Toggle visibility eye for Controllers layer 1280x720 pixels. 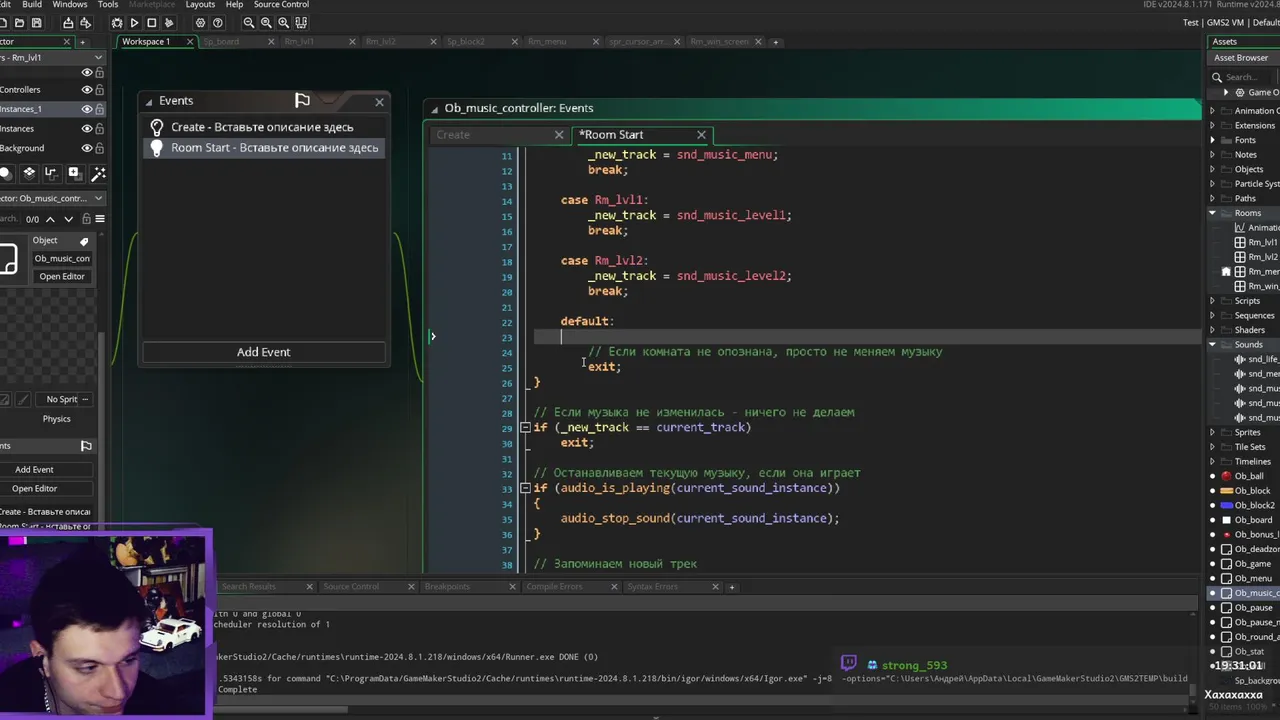[x=87, y=89]
